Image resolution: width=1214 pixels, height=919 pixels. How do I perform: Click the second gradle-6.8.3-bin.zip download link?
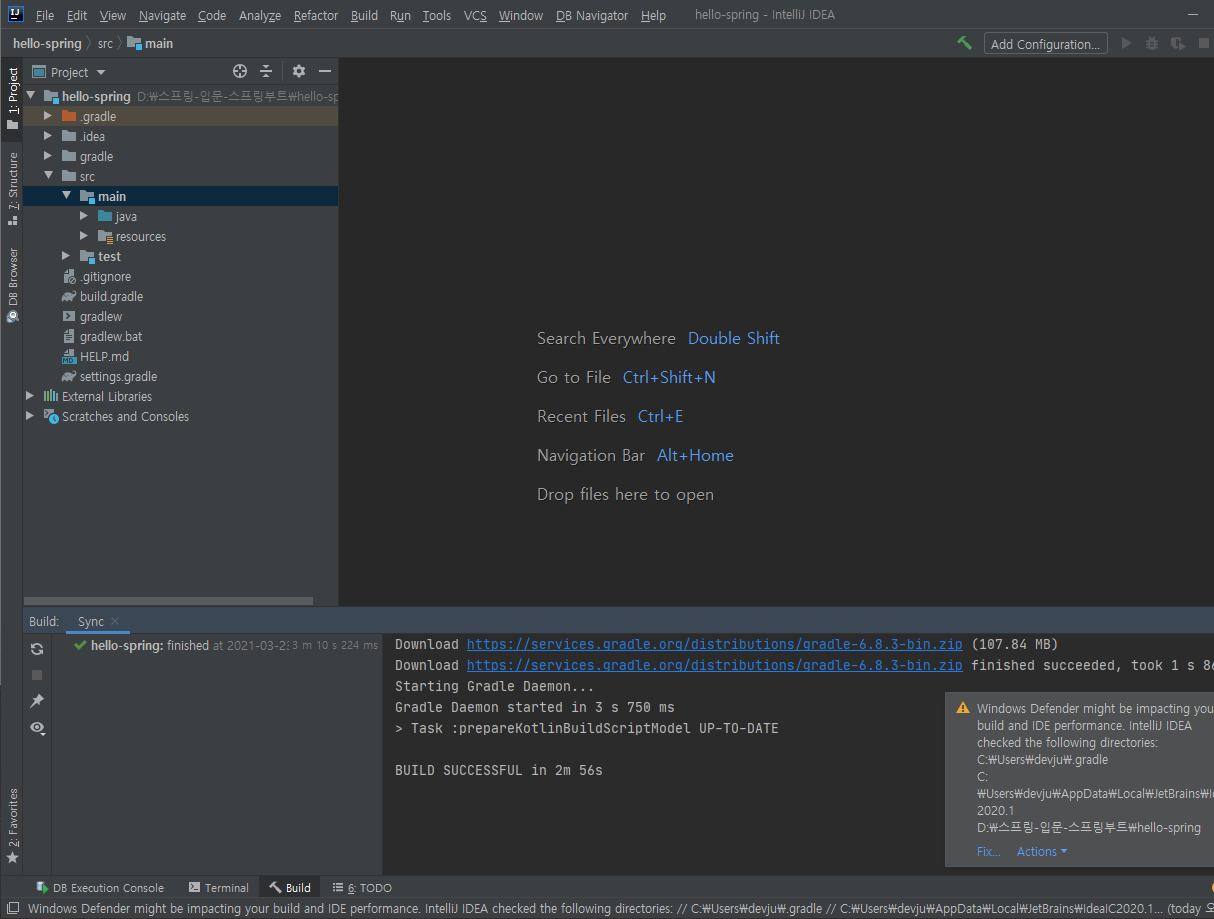pyautogui.click(x=714, y=665)
